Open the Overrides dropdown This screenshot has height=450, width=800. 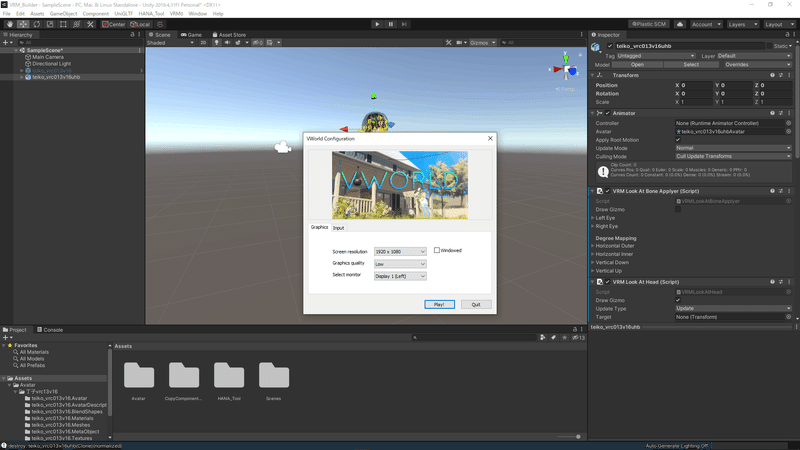click(x=756, y=64)
